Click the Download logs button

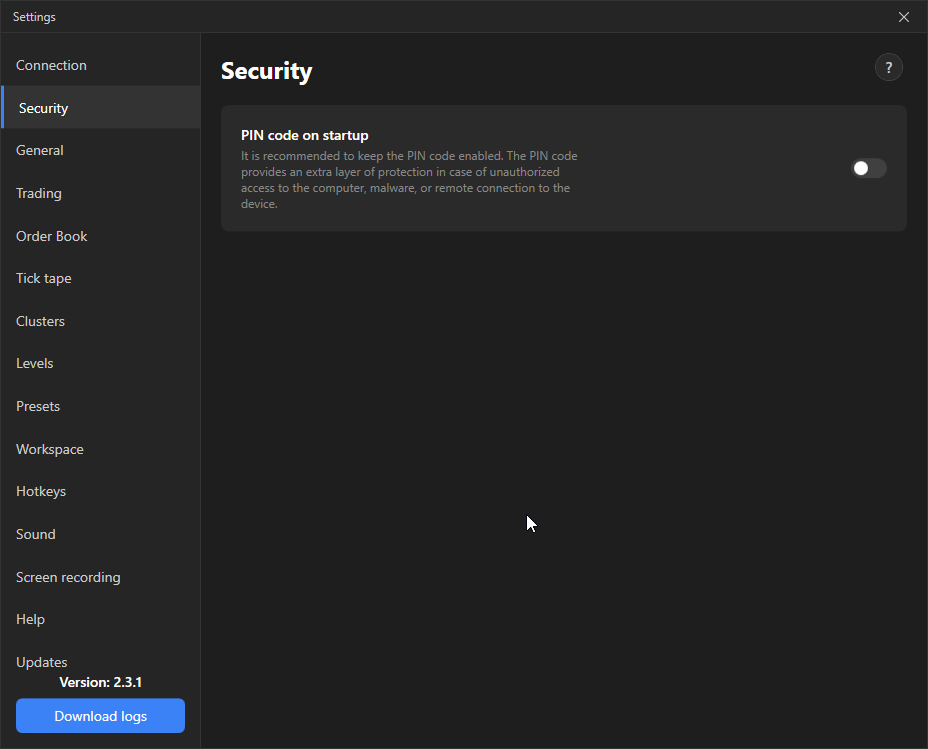(101, 716)
